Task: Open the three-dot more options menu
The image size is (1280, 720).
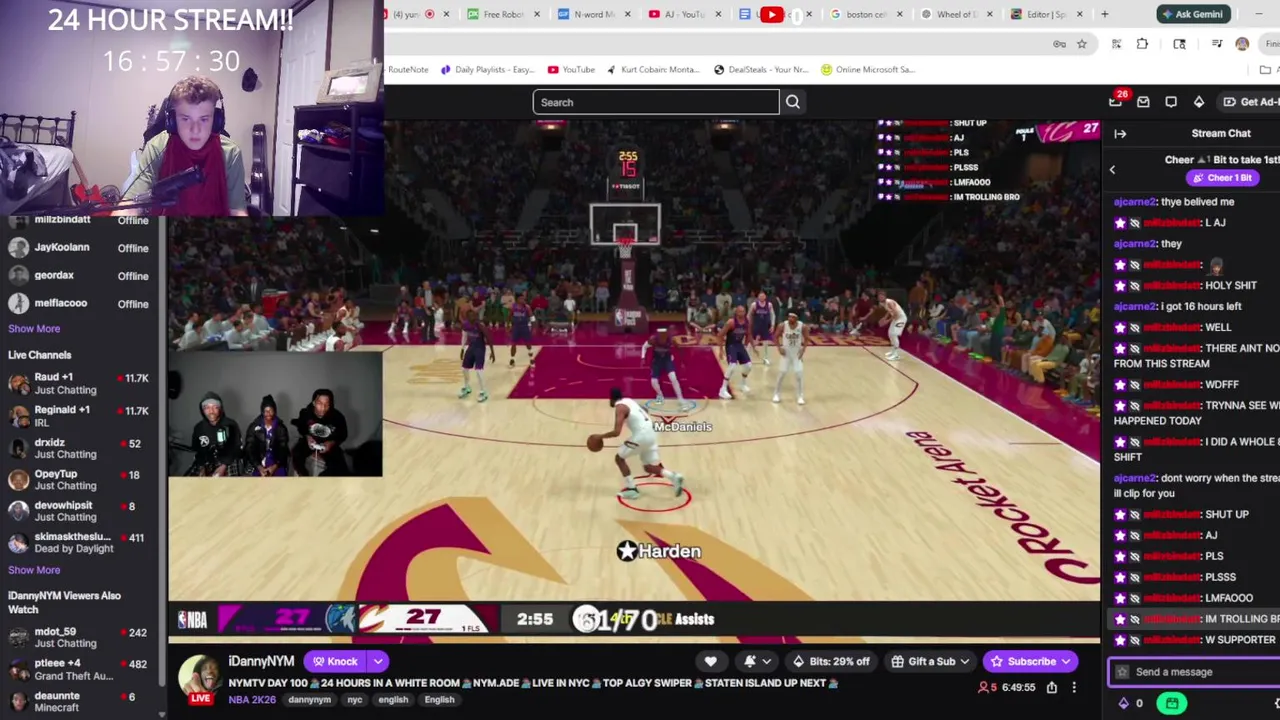Action: pos(1074,688)
